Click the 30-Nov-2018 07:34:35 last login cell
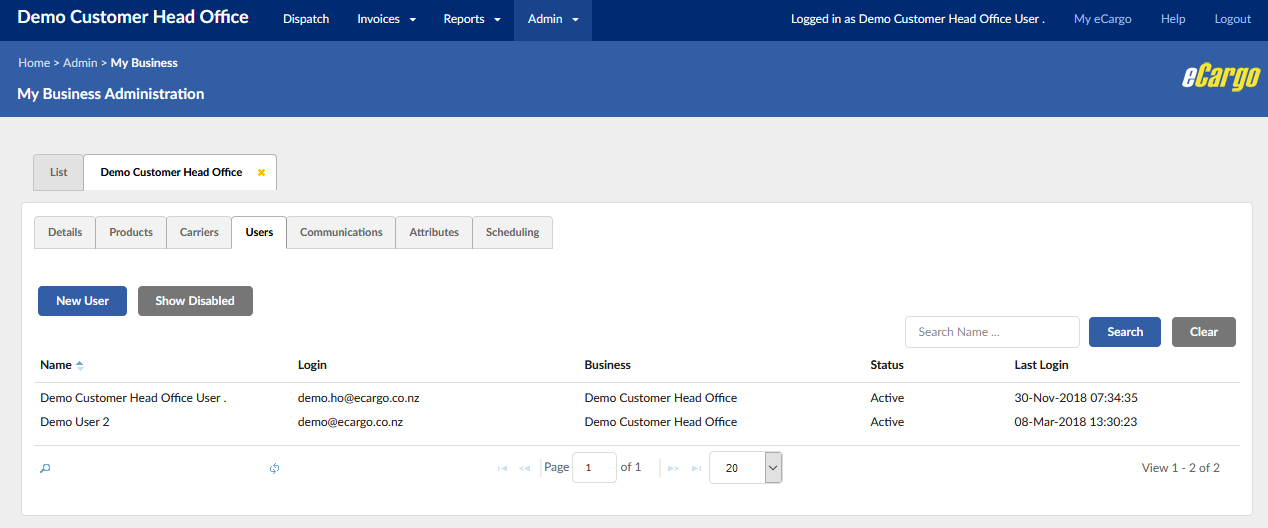The height and width of the screenshot is (528, 1268). point(1076,398)
